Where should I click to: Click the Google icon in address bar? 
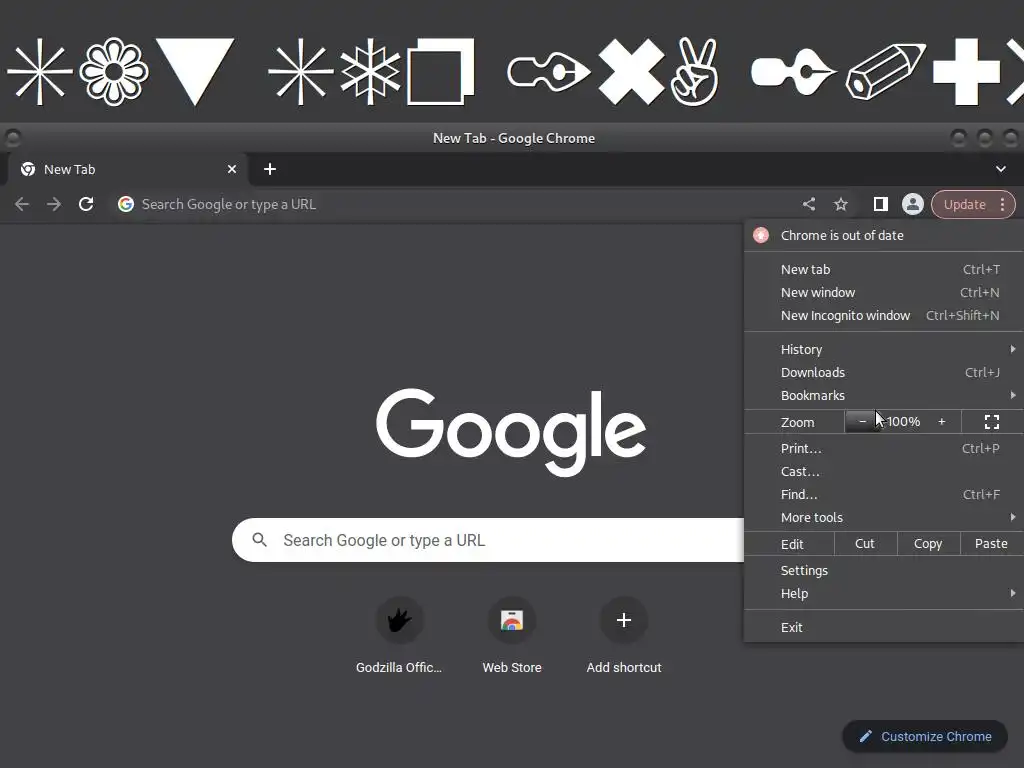[x=126, y=204]
